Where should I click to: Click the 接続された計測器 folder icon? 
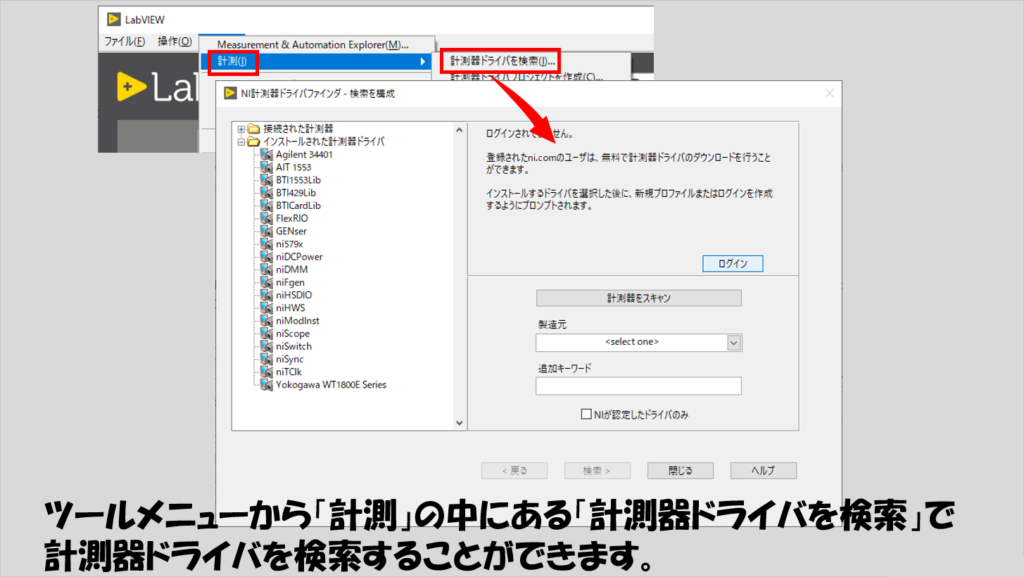pos(253,129)
